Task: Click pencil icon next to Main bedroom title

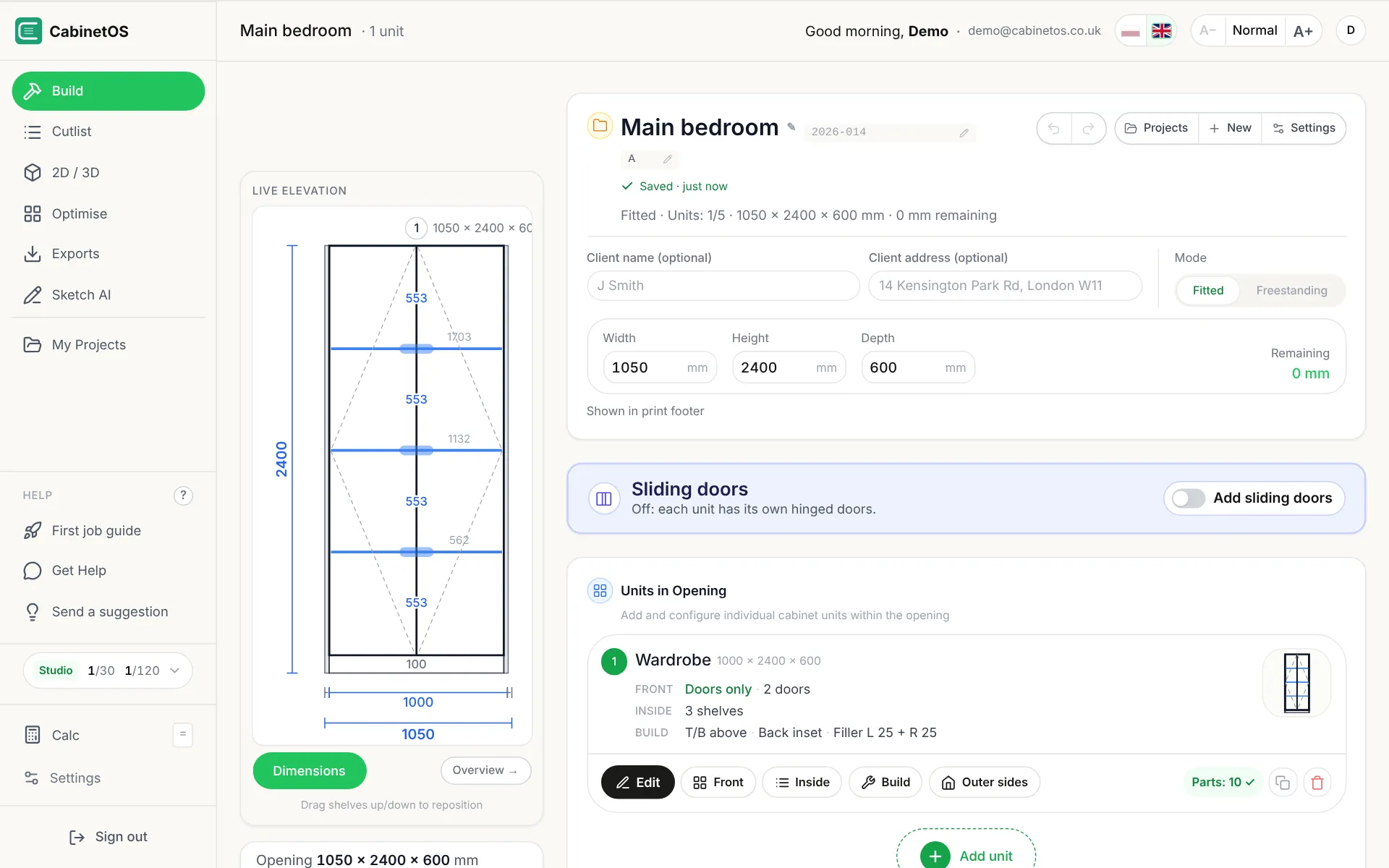Action: coord(791,127)
